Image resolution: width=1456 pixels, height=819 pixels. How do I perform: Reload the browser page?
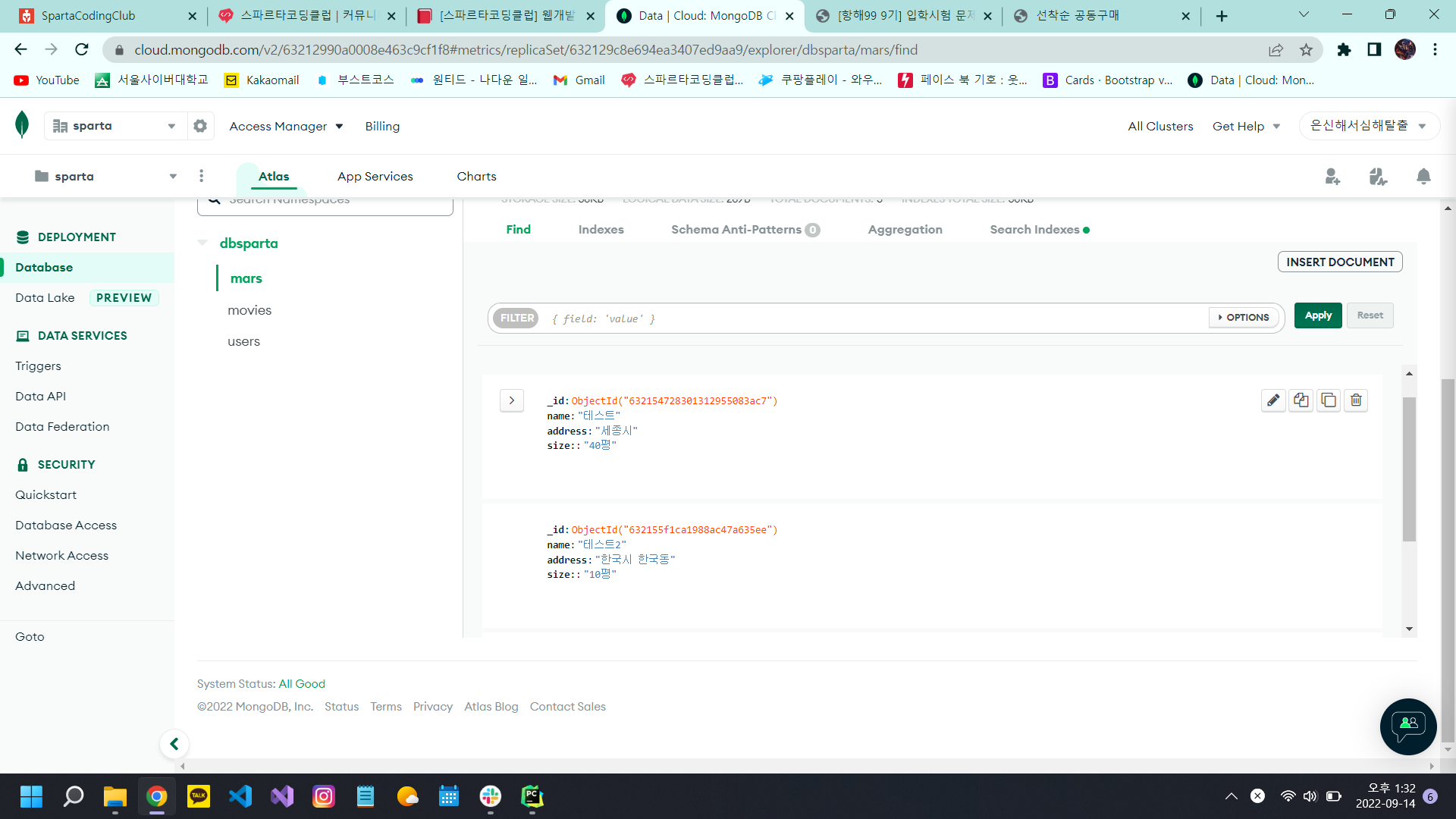(82, 50)
